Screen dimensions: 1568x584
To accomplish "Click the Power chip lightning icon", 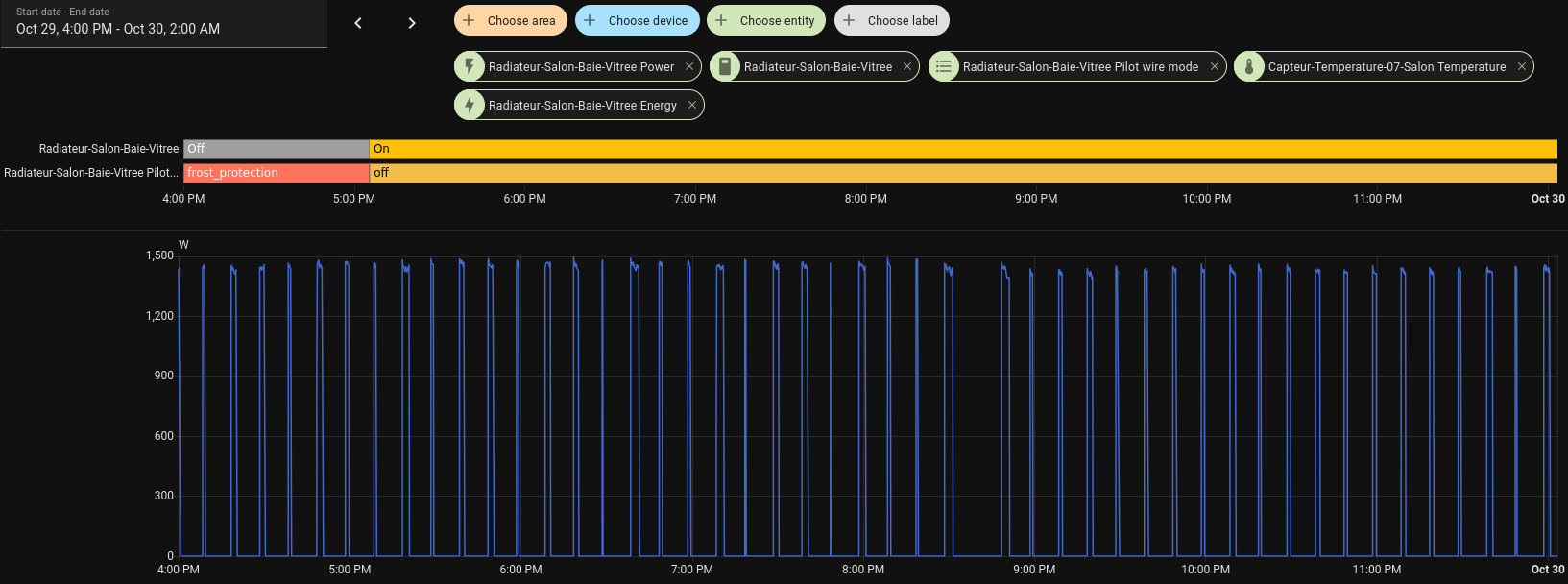I will [470, 66].
